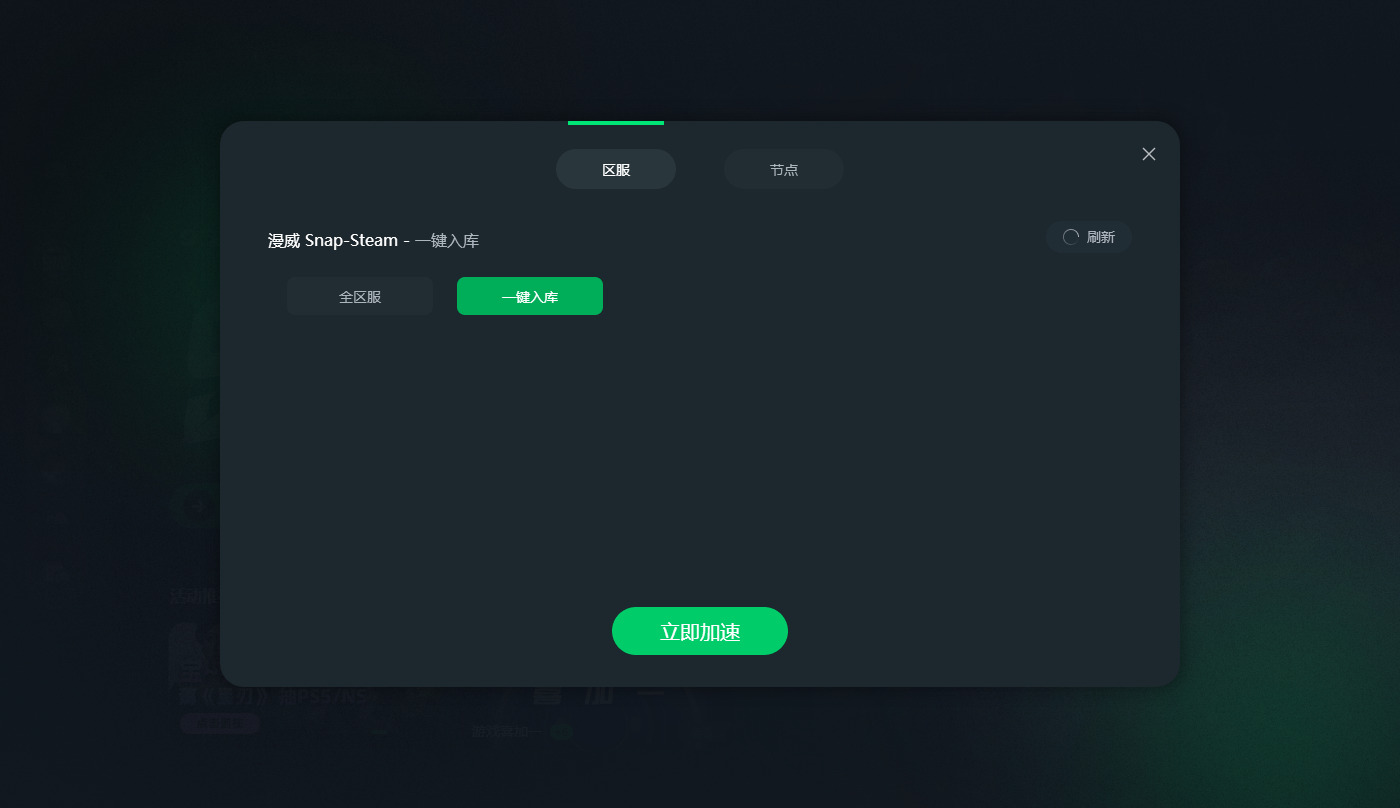Click the dimmed 活动 section heading
The height and width of the screenshot is (808, 1400).
click(x=193, y=596)
